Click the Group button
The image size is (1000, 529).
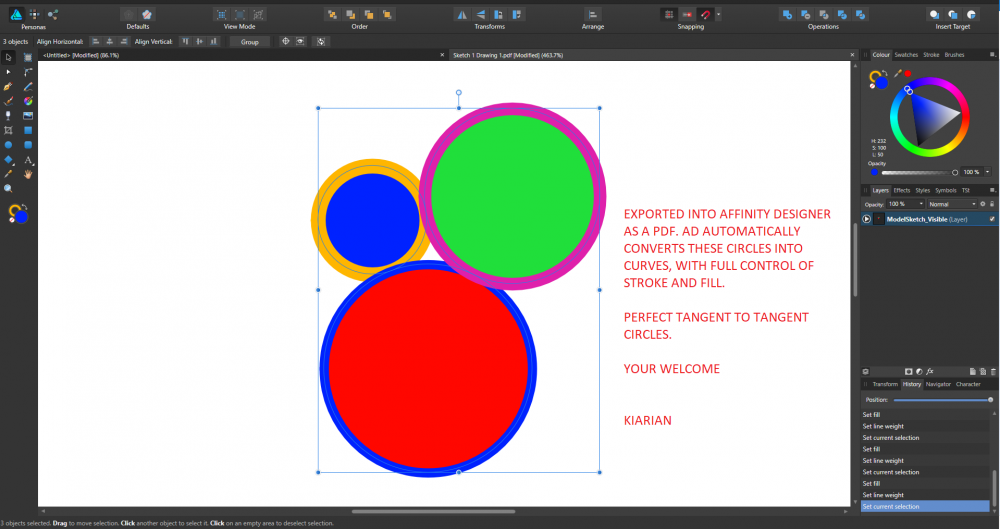(249, 42)
